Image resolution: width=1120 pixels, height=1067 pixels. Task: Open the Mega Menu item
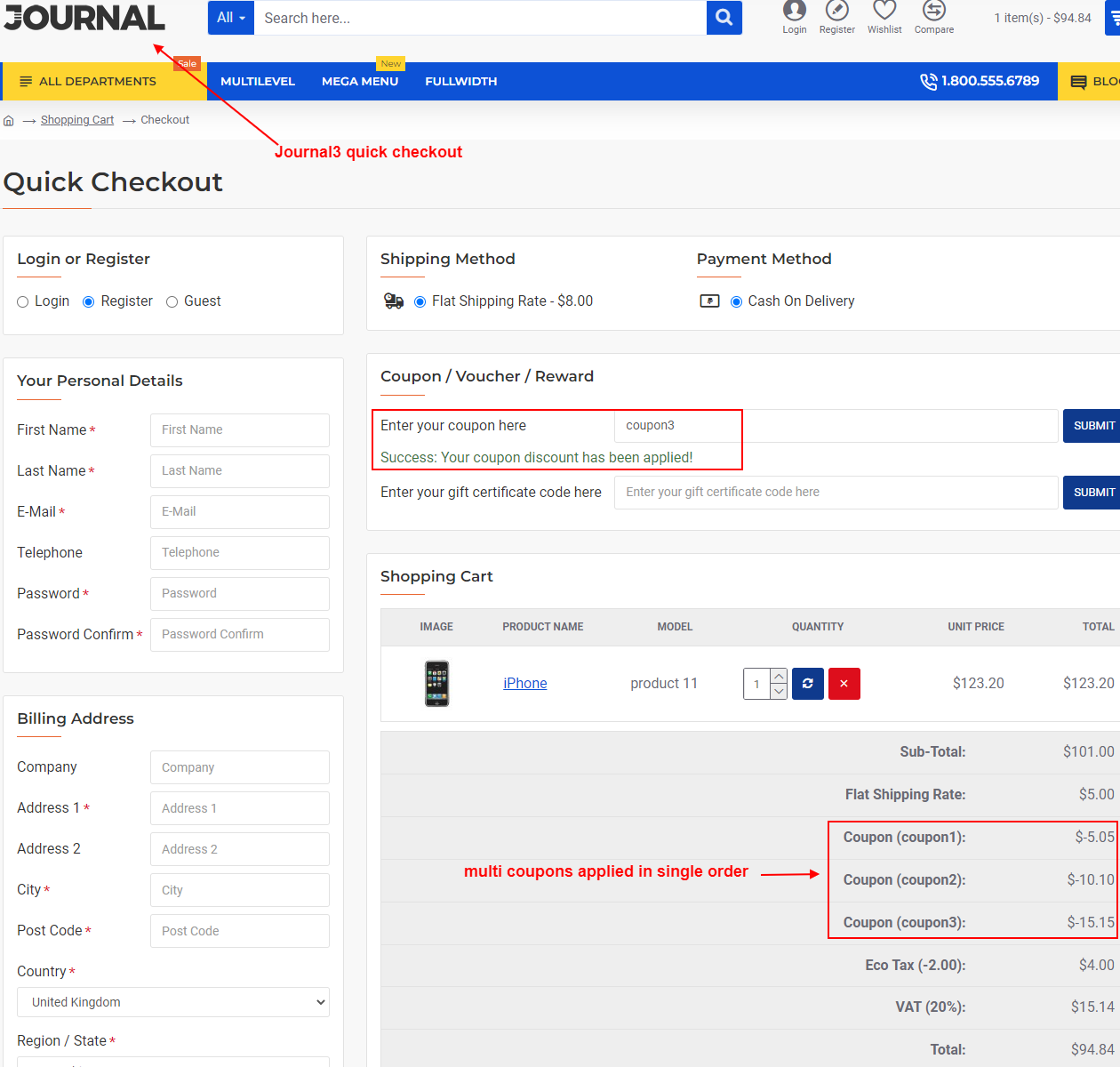click(x=360, y=82)
